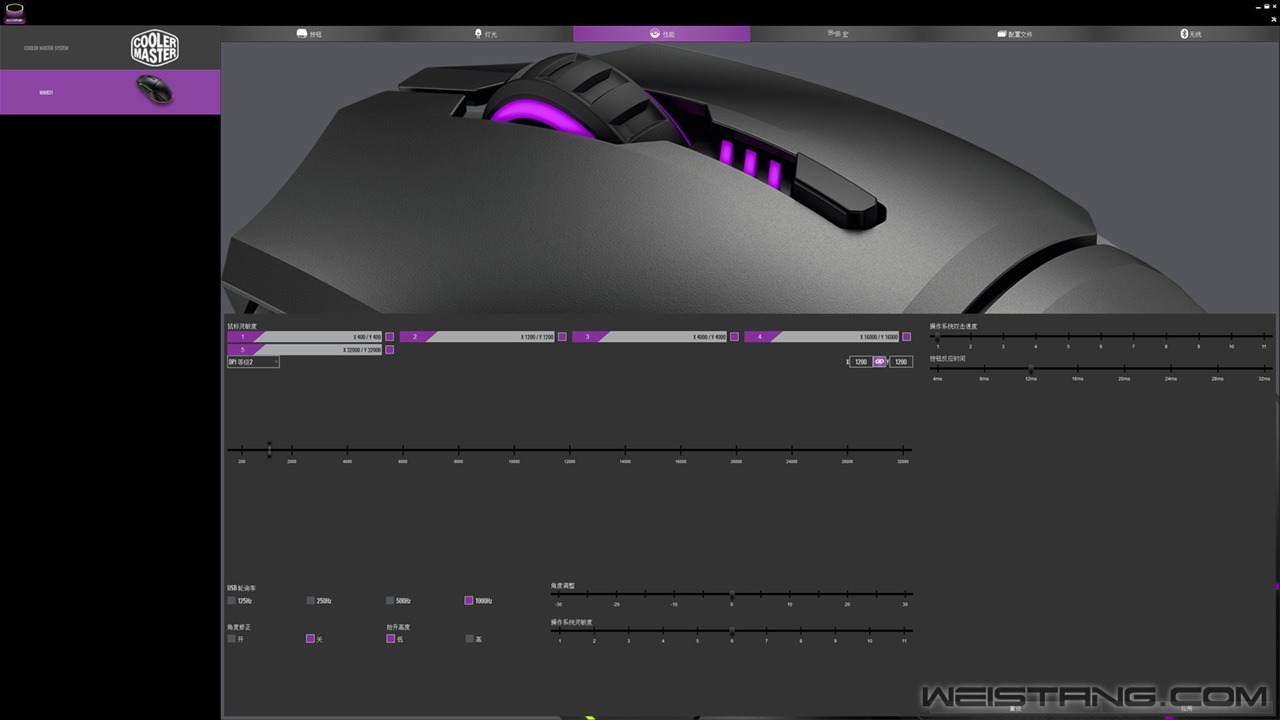Click the Y DPI value field

tap(901, 362)
